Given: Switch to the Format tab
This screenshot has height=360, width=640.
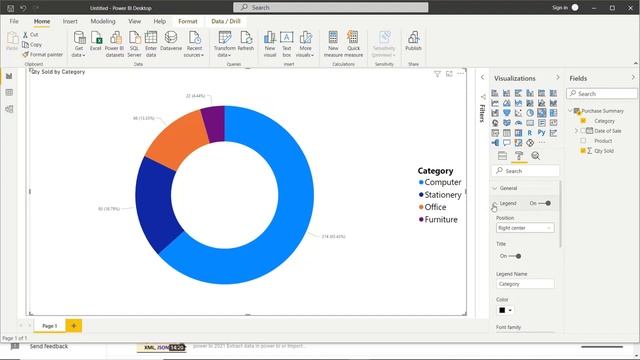Looking at the screenshot, I should [188, 21].
